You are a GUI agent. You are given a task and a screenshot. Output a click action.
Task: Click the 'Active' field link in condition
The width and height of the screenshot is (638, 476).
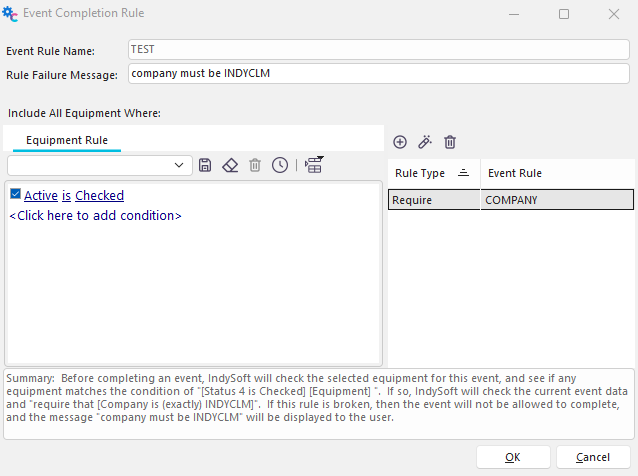pyautogui.click(x=40, y=196)
